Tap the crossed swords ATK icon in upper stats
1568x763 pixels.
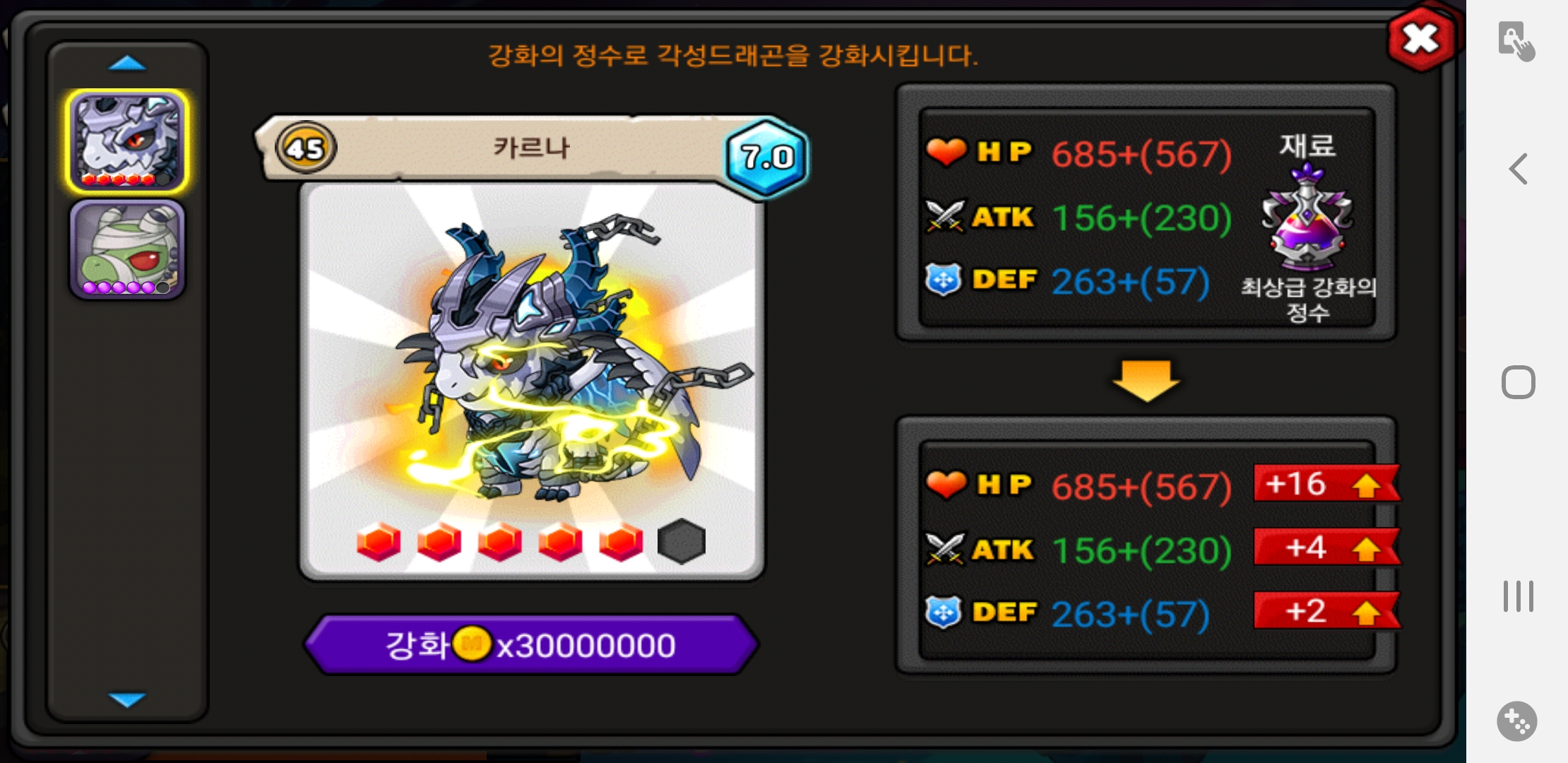coord(945,216)
